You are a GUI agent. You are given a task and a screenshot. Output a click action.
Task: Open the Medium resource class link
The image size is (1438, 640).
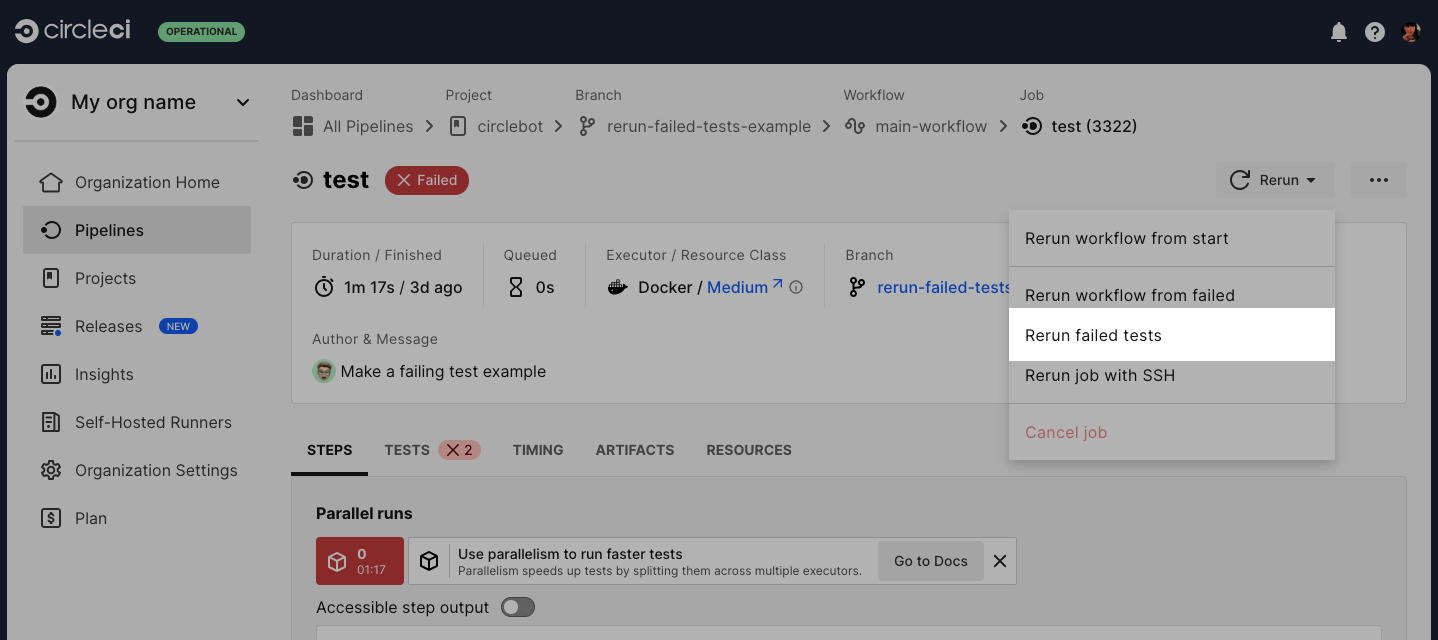[x=745, y=287]
